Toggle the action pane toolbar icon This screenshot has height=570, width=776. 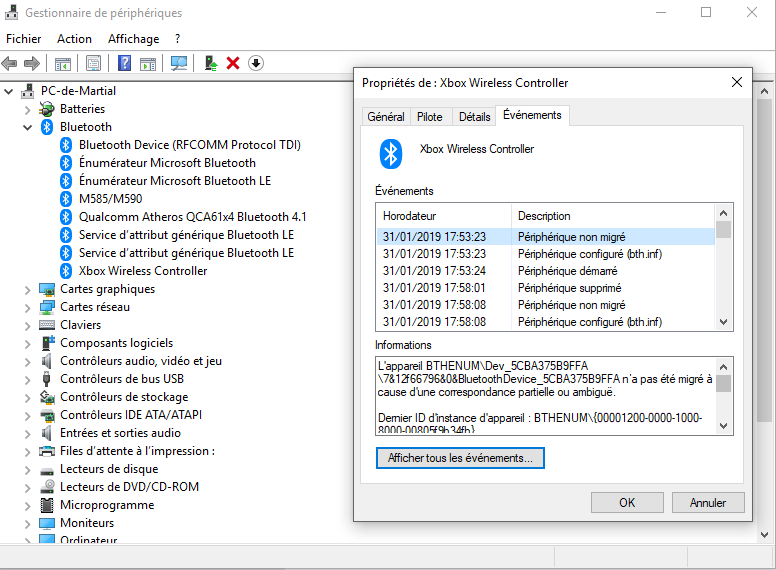pyautogui.click(x=148, y=63)
